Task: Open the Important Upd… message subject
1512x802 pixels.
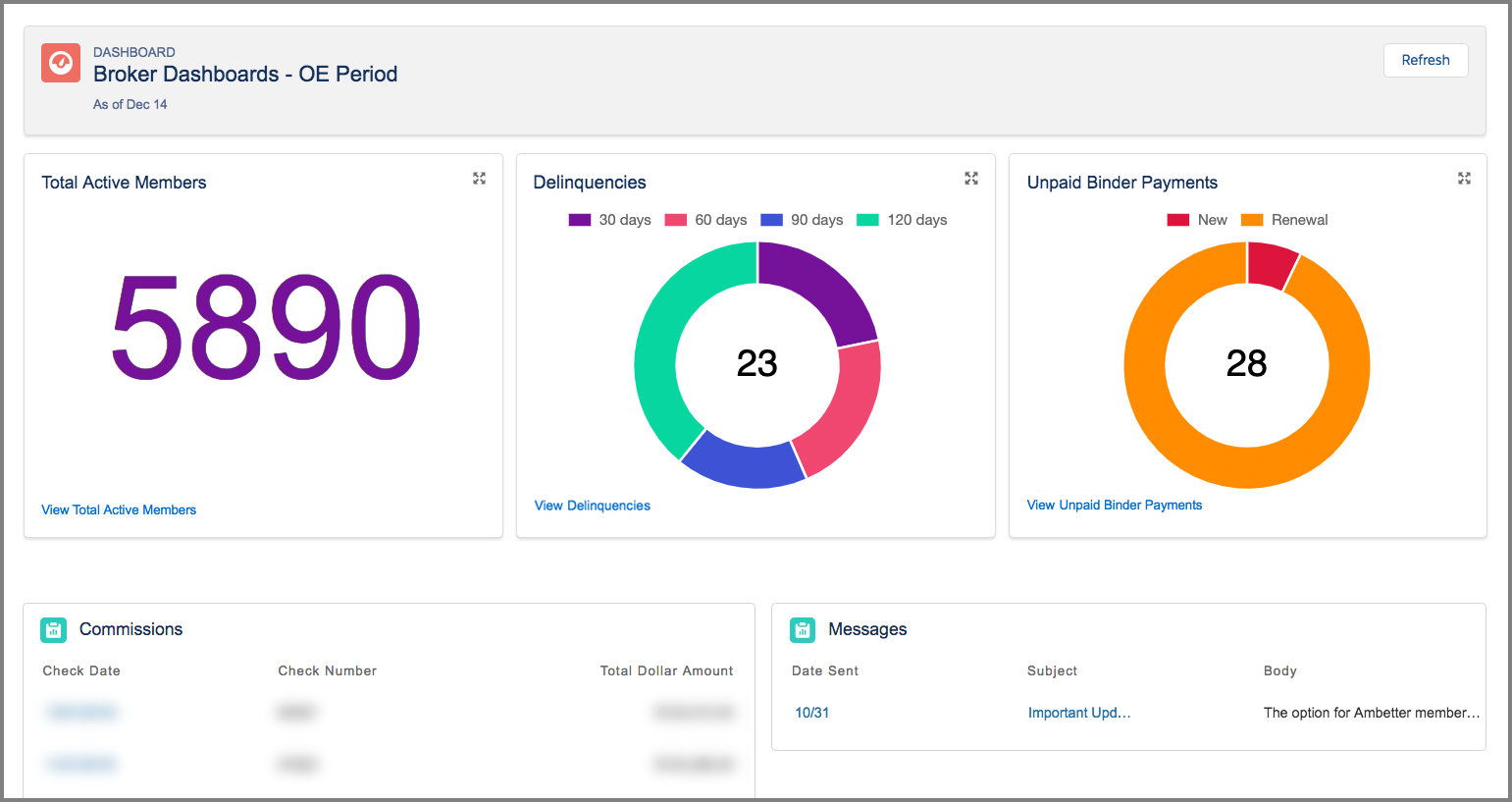Action: click(1078, 713)
